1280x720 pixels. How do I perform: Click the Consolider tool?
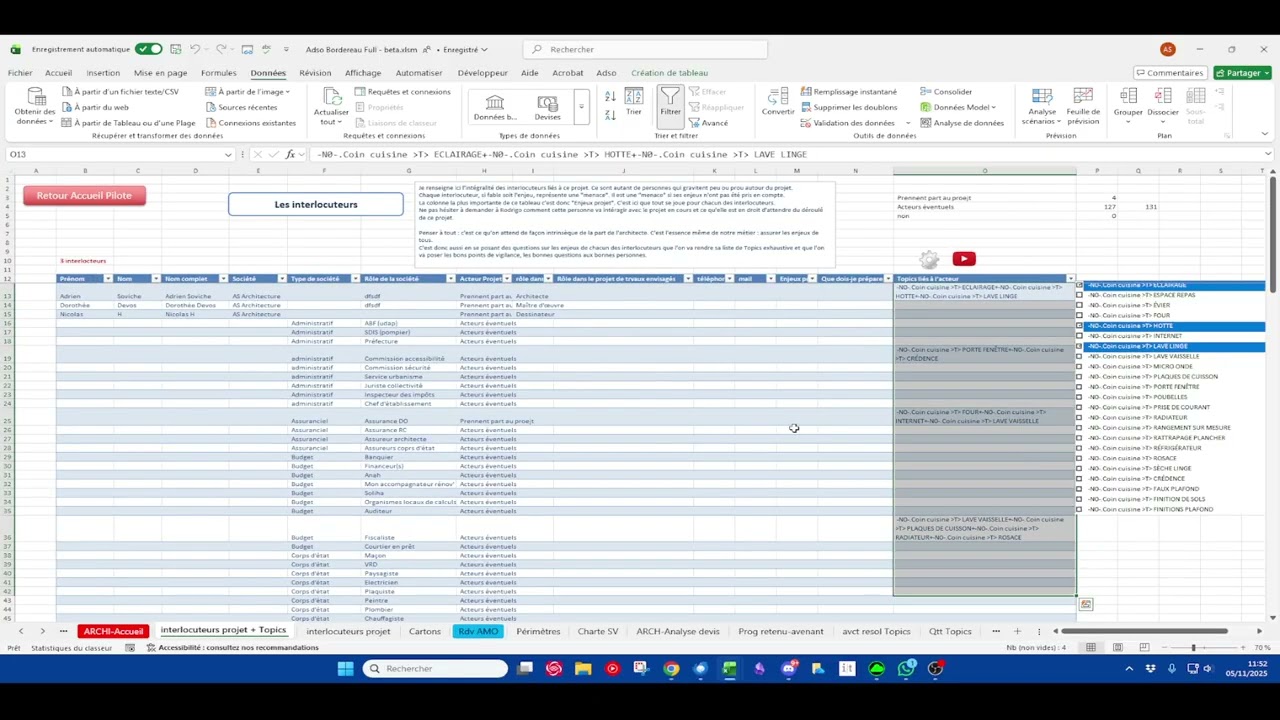click(946, 91)
